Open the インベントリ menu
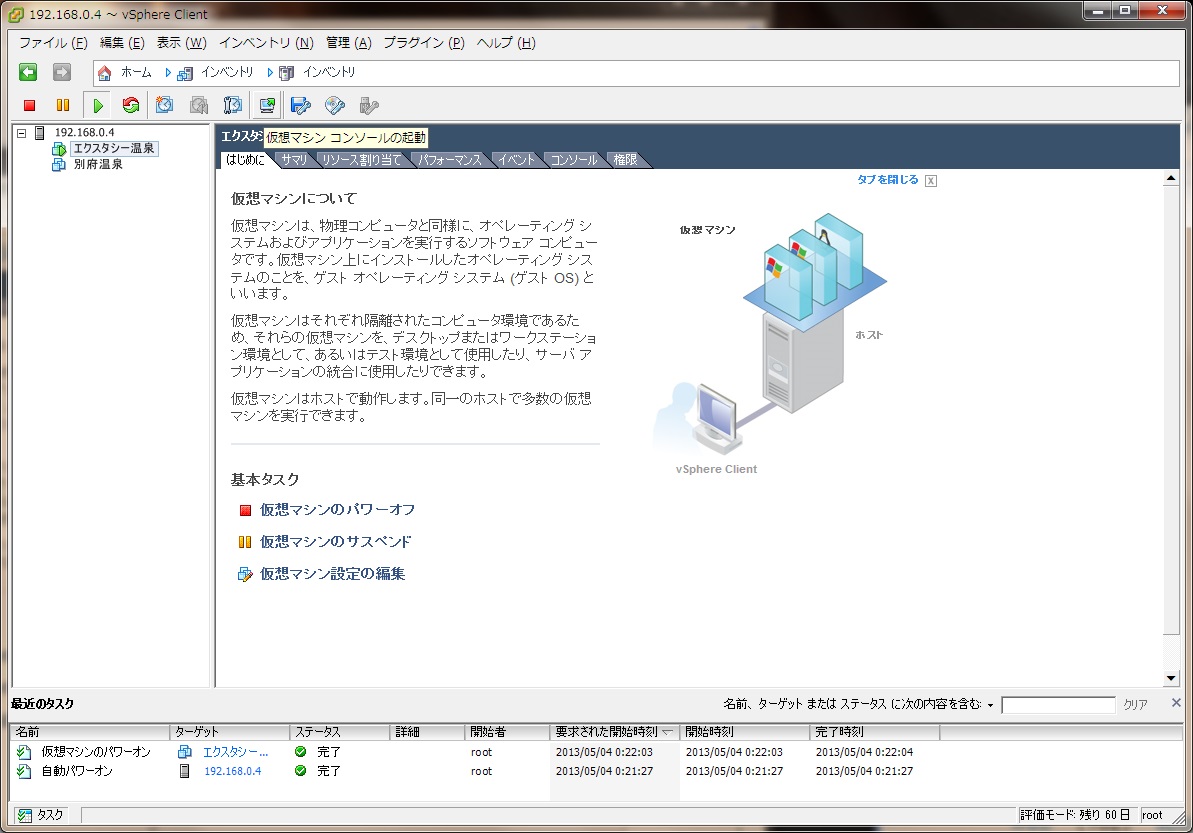Viewport: 1193px width, 833px height. [x=266, y=43]
